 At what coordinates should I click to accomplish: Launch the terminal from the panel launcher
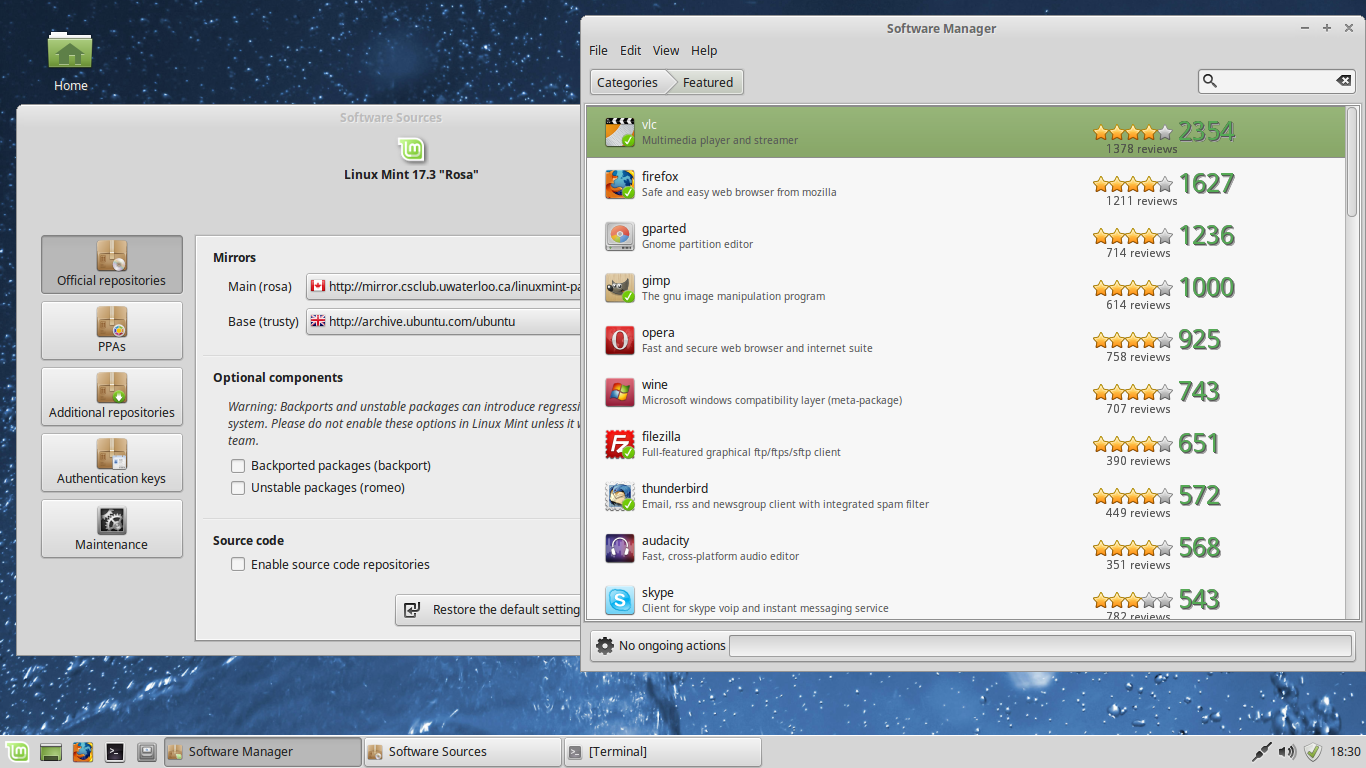(x=115, y=752)
